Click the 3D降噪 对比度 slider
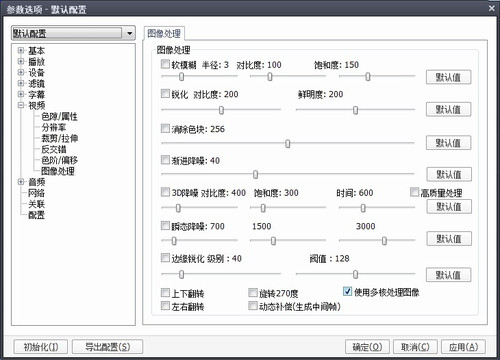The width and height of the screenshot is (500, 360). [x=199, y=208]
